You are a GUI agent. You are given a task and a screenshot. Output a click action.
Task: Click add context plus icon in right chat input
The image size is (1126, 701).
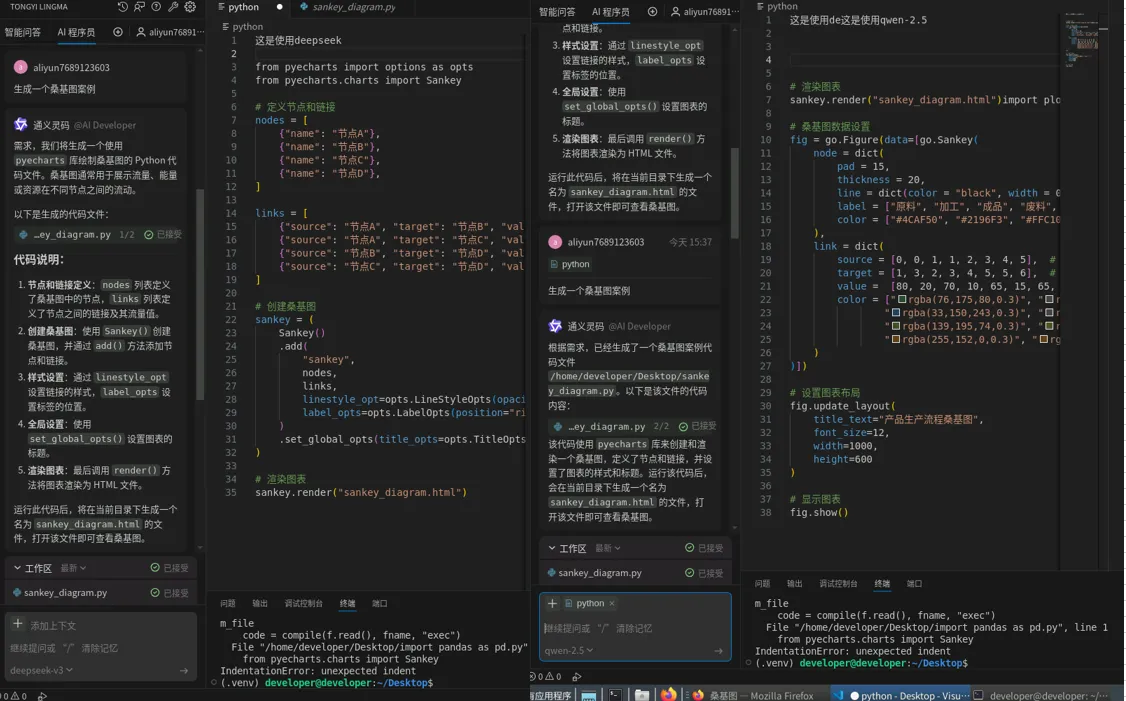[x=552, y=603]
